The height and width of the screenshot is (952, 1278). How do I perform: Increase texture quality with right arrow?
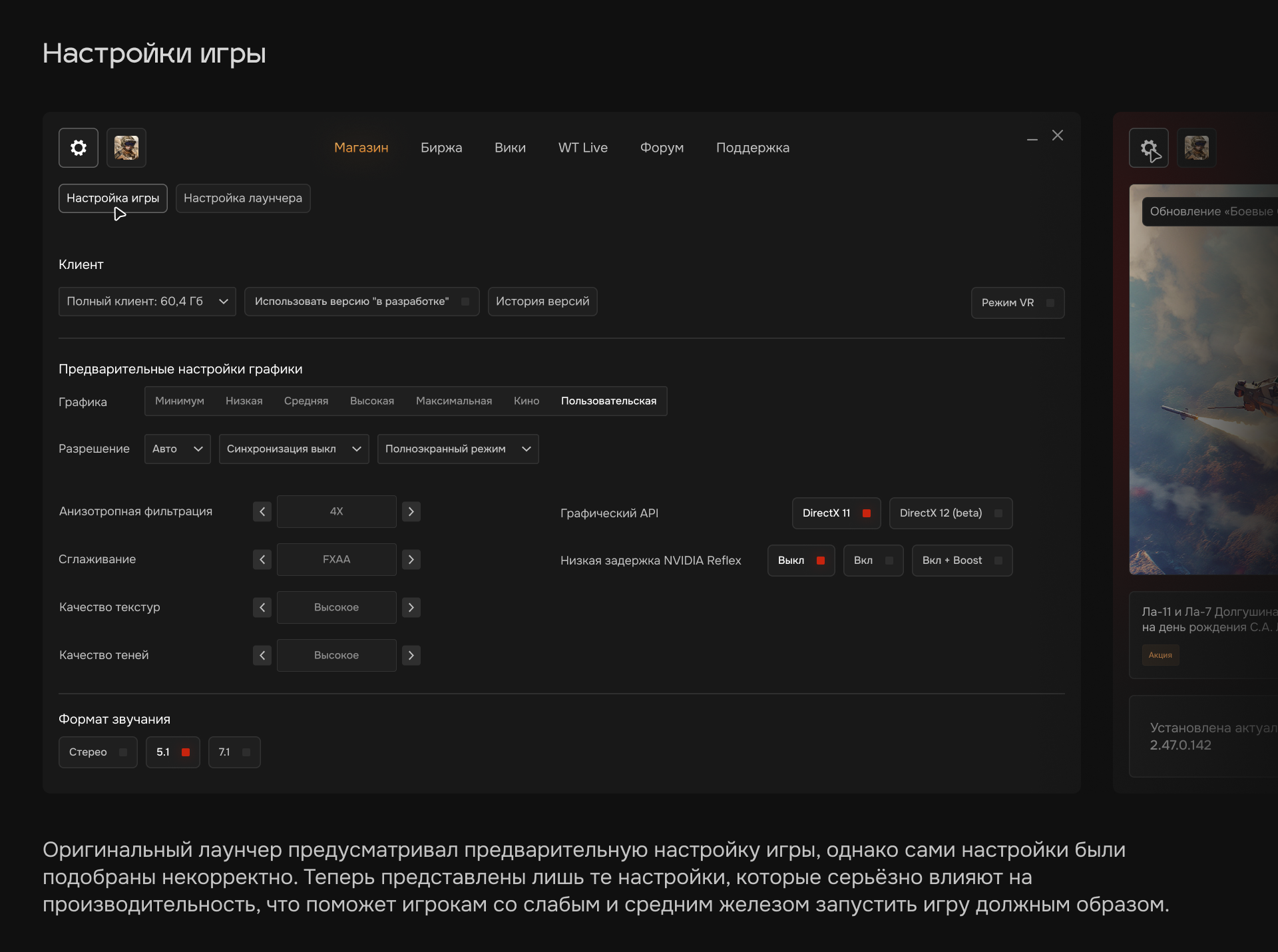tap(411, 607)
